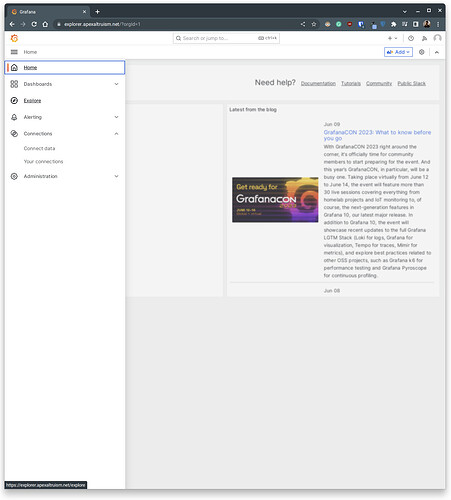Click the browser back arrow

pyautogui.click(x=12, y=24)
